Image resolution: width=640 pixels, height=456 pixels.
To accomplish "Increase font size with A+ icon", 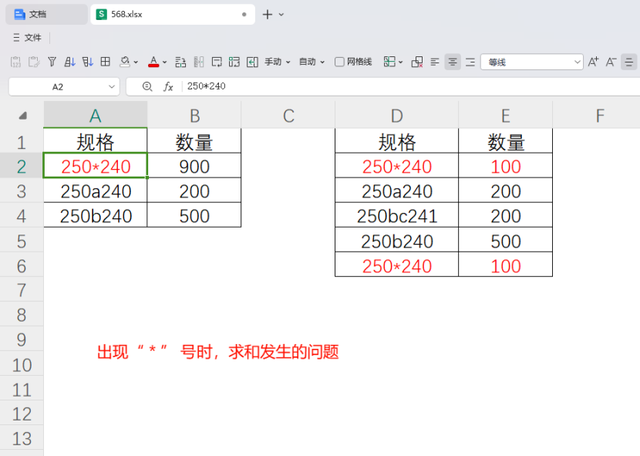I will (593, 62).
